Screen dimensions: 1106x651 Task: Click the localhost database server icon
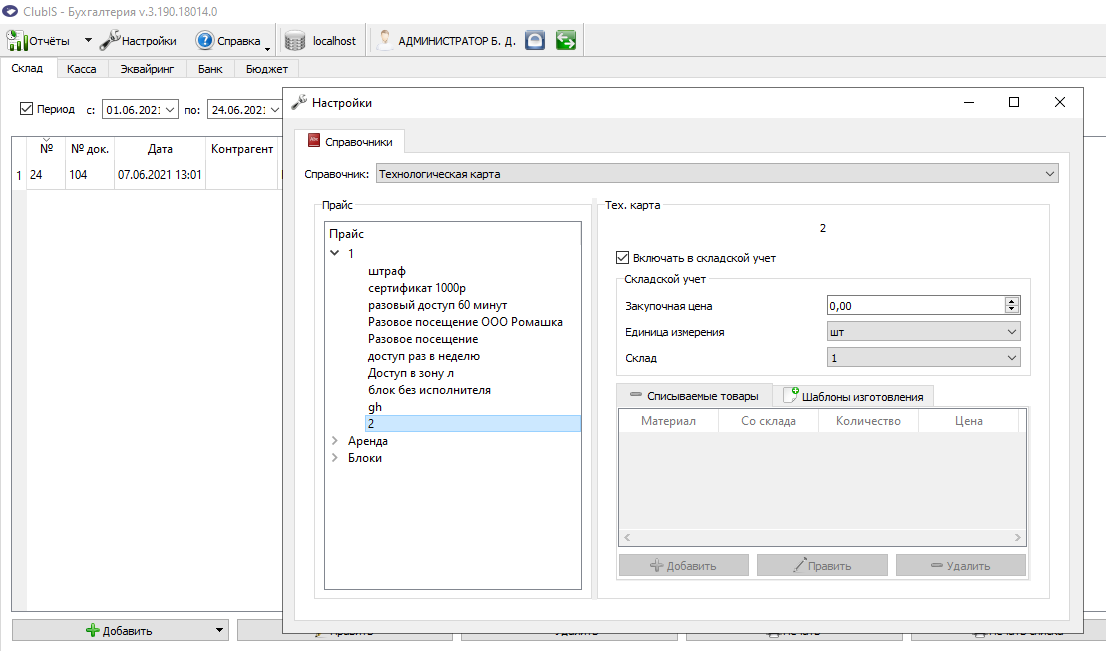tap(295, 41)
